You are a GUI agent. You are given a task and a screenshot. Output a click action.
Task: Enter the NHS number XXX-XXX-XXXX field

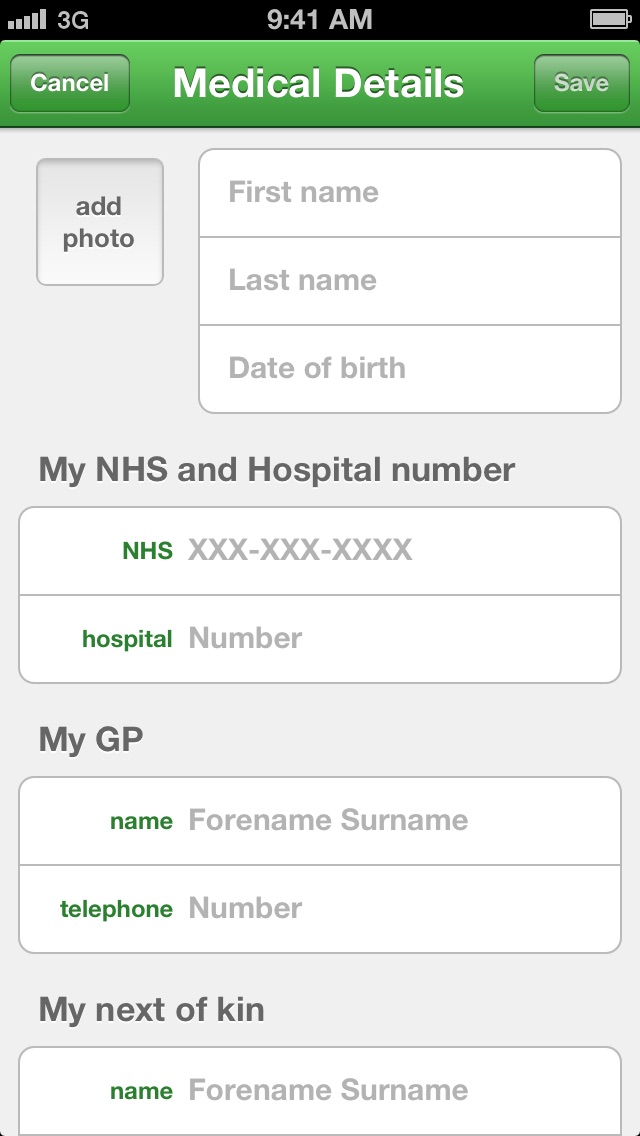click(x=400, y=550)
